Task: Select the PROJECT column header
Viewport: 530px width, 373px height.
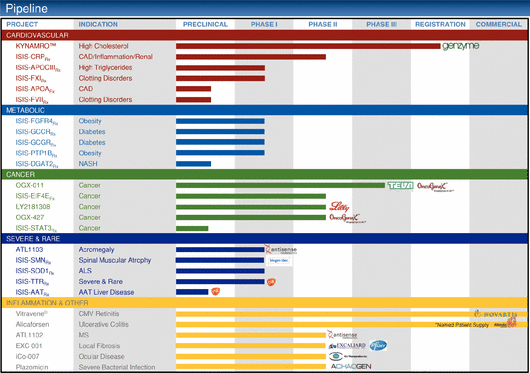Action: click(22, 24)
